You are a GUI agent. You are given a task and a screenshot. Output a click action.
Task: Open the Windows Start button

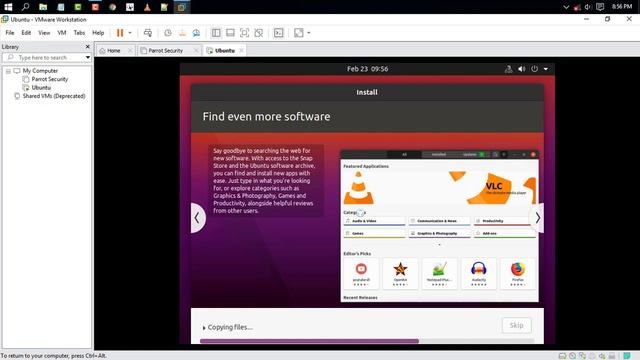(x=8, y=7)
